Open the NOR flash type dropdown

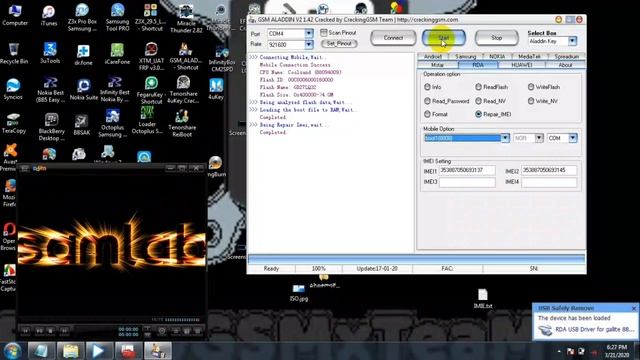[x=539, y=138]
